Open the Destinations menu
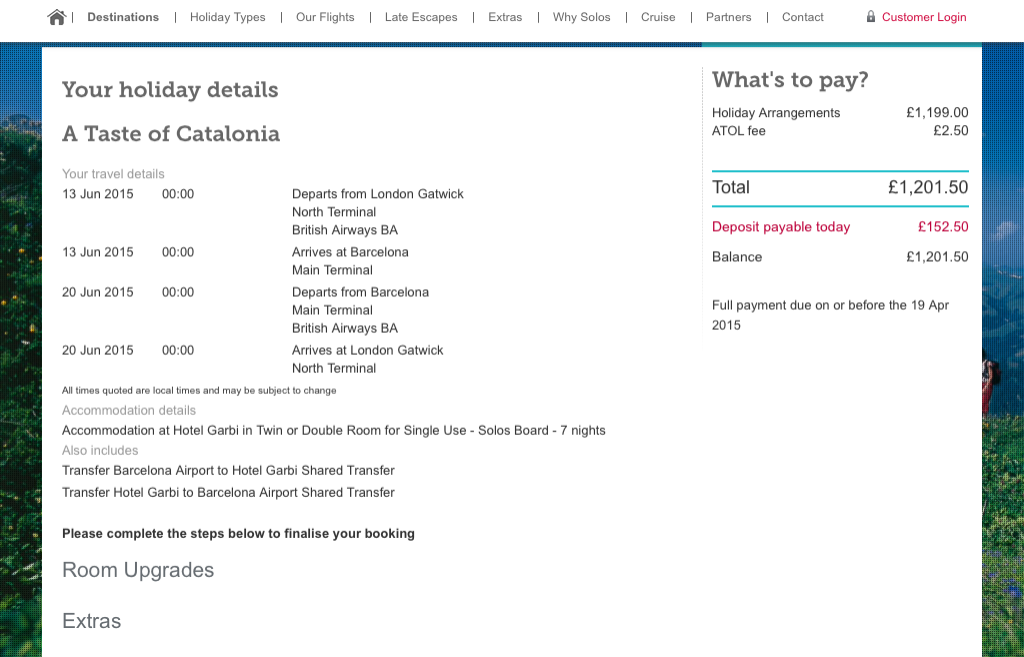The width and height of the screenshot is (1024, 657). 123,18
